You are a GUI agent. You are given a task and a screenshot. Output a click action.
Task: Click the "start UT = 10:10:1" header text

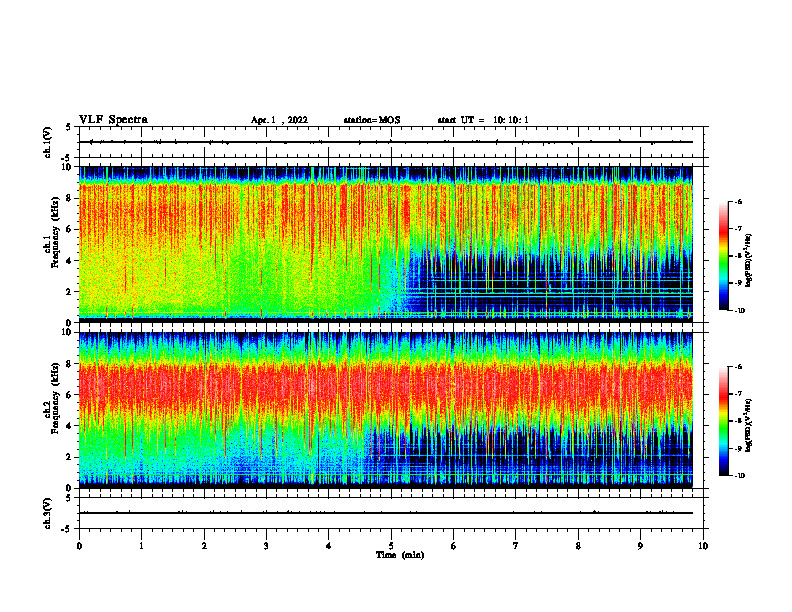483,120
